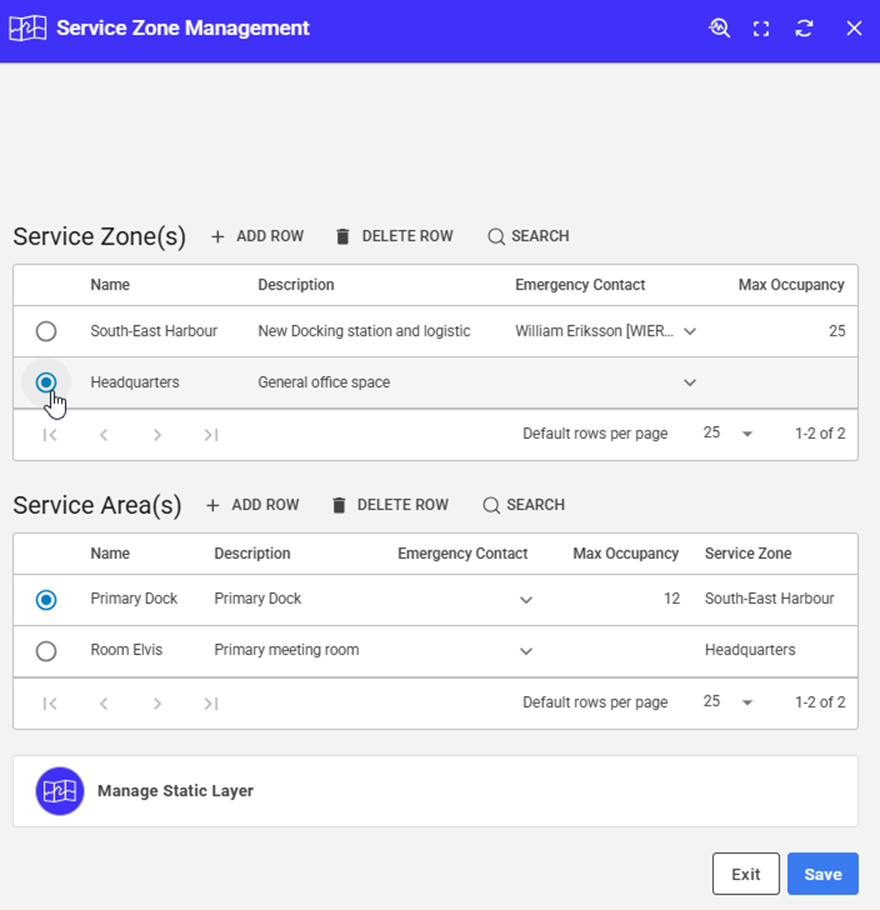Image resolution: width=880 pixels, height=910 pixels.
Task: Expand Emergency Contact dropdown for Headquarters
Action: coord(689,383)
